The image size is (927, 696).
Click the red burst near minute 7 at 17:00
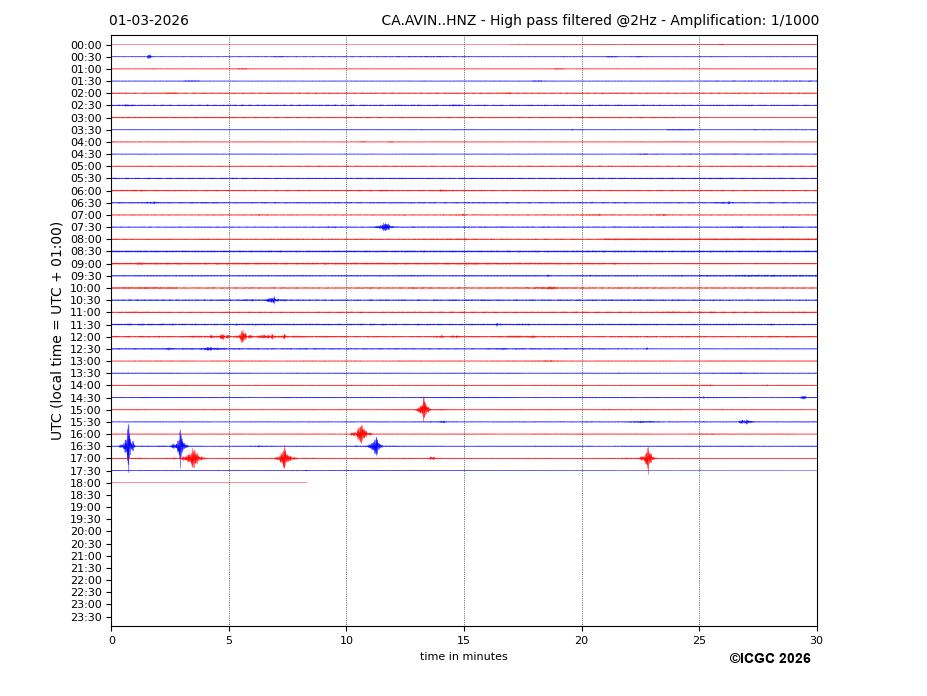click(284, 459)
